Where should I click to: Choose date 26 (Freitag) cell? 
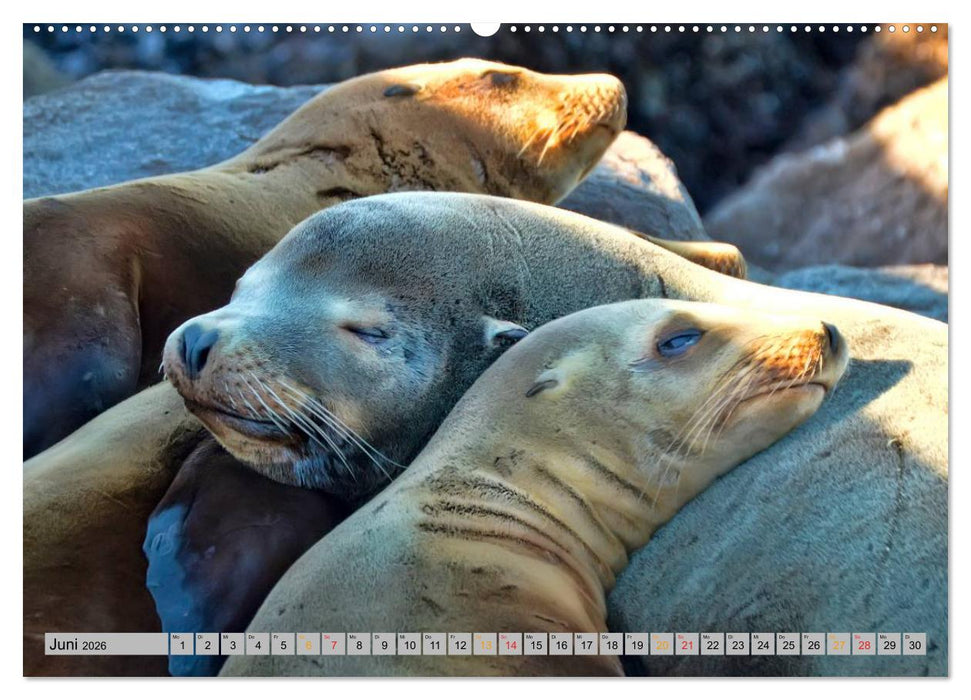pos(813,644)
